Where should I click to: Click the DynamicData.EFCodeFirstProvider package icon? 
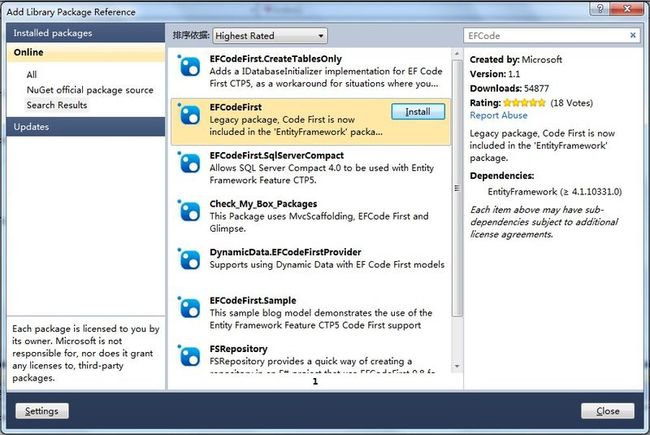tap(189, 260)
